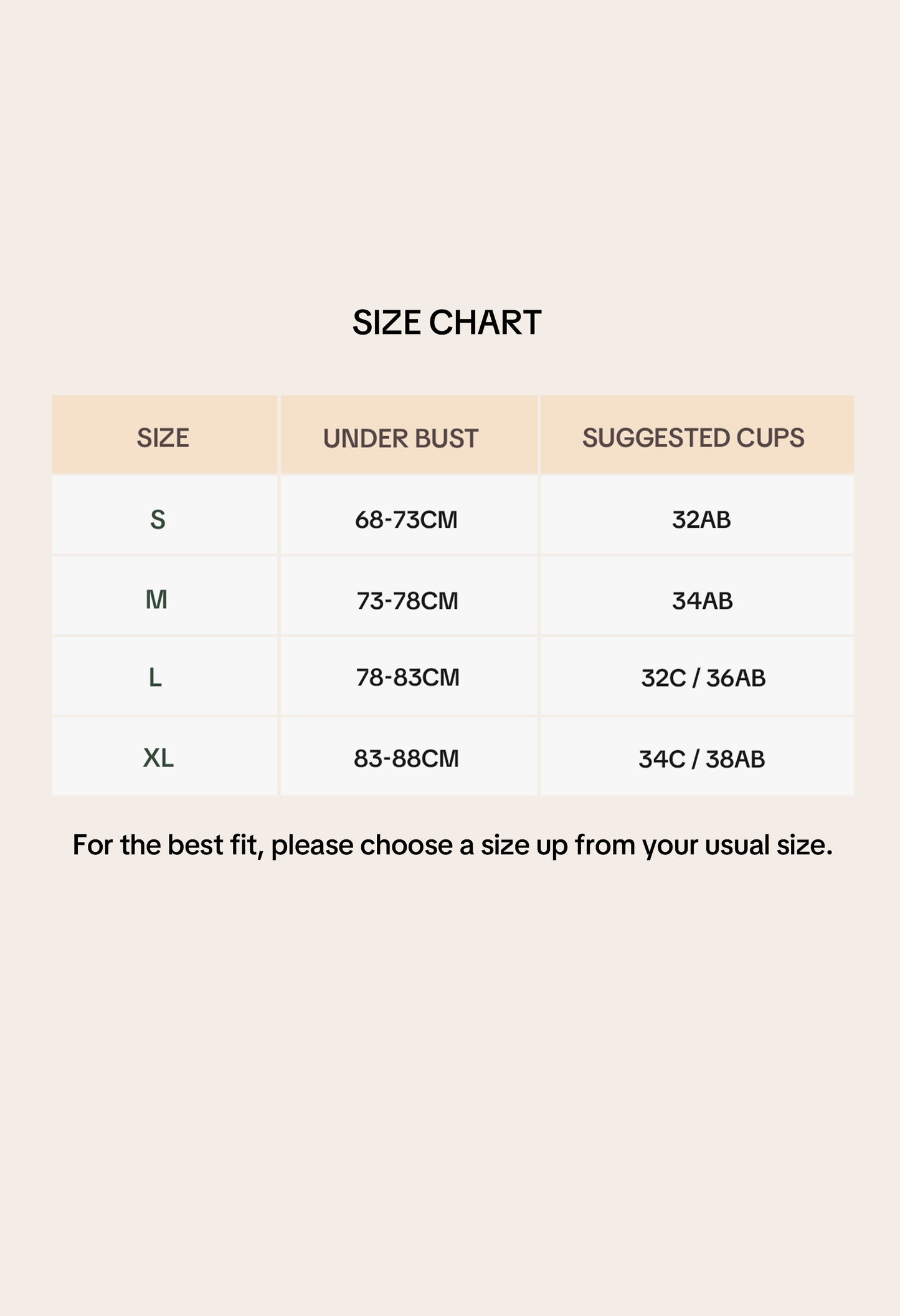Click the 34C text in XL row
This screenshot has width=900, height=1316.
click(661, 759)
